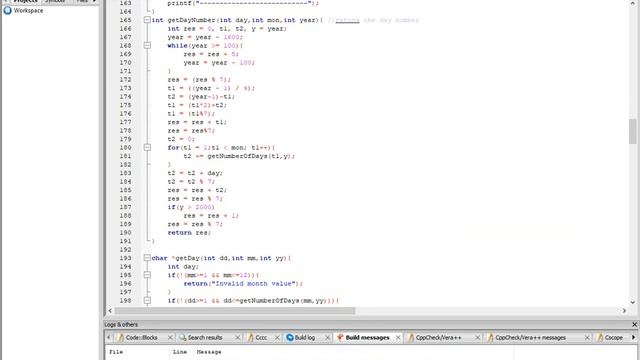The height and width of the screenshot is (360, 640).
Task: Collapse the getDay function fold at line 193
Action: coord(147,258)
